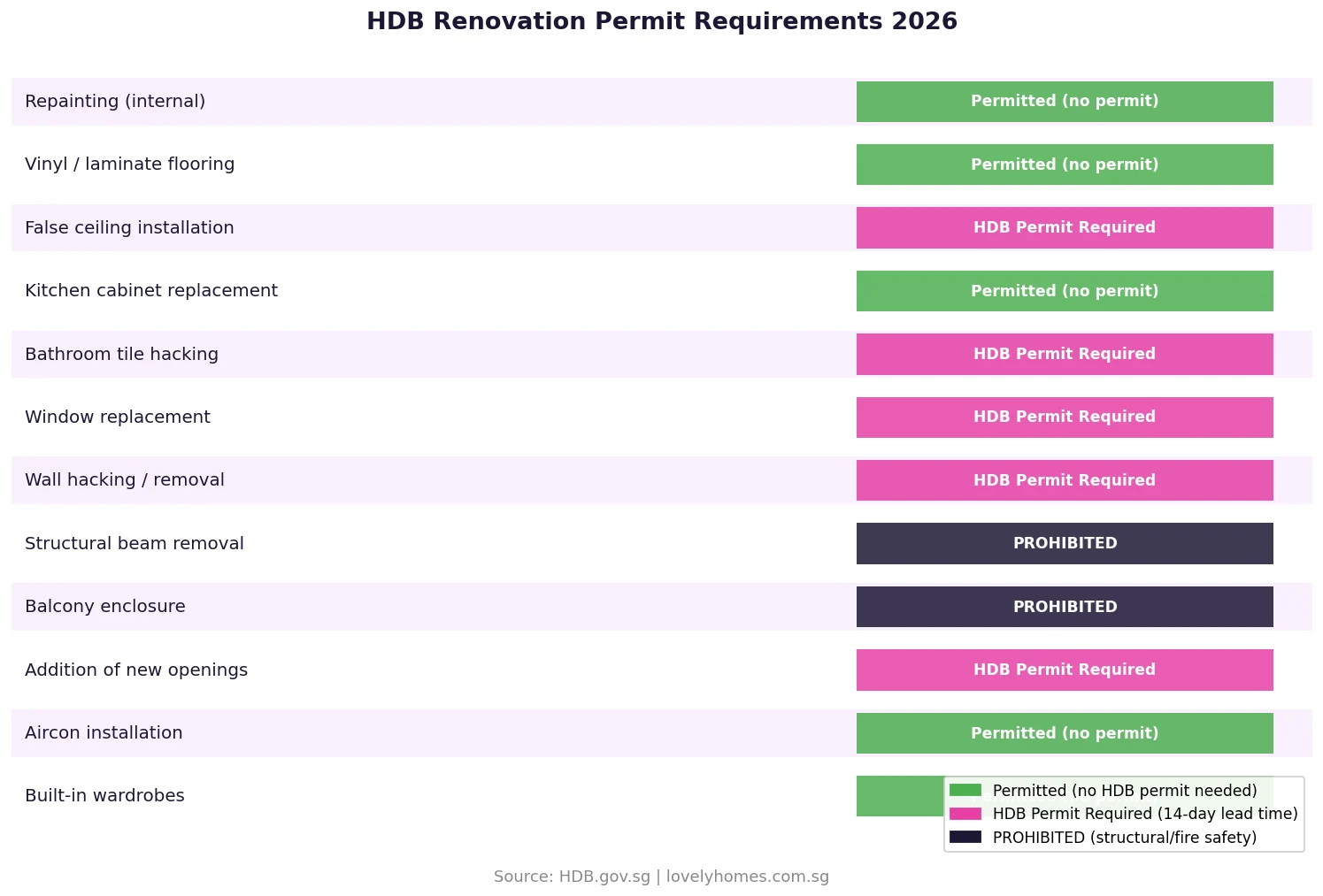This screenshot has height=896, width=1323.
Task: Click the permit bar for Wall hacking
Action: click(x=1065, y=480)
